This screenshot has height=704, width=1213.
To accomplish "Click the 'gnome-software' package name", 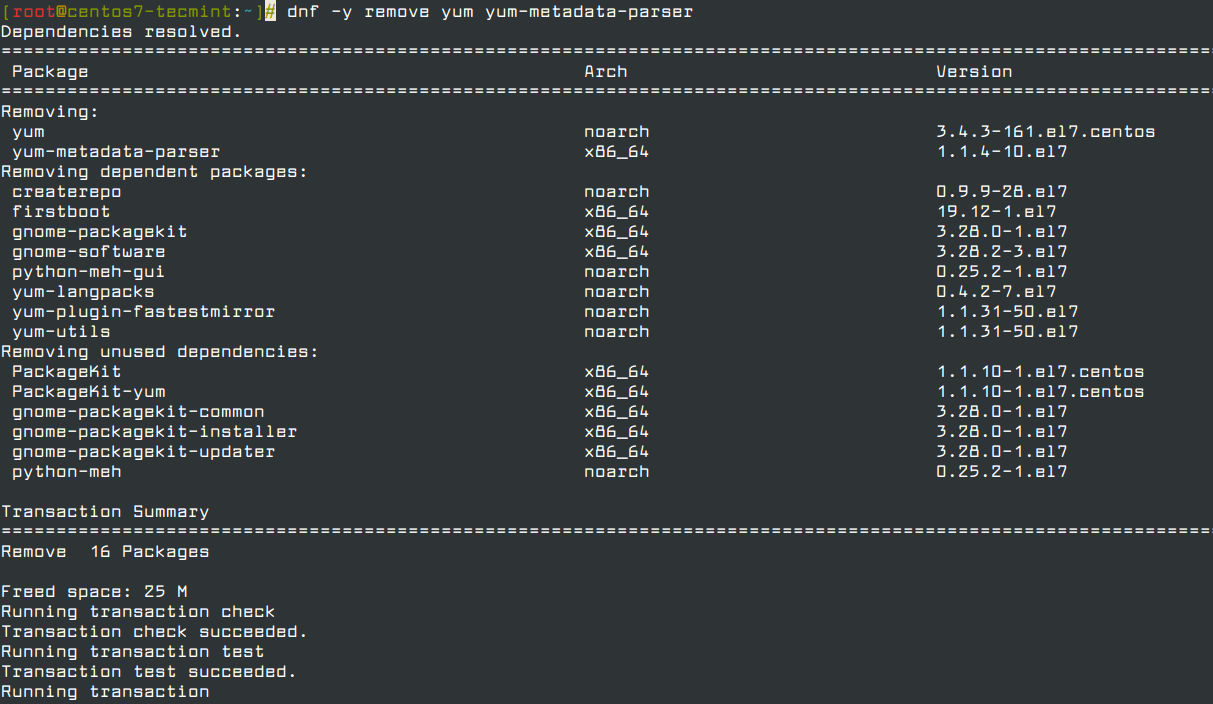I will [x=88, y=252].
